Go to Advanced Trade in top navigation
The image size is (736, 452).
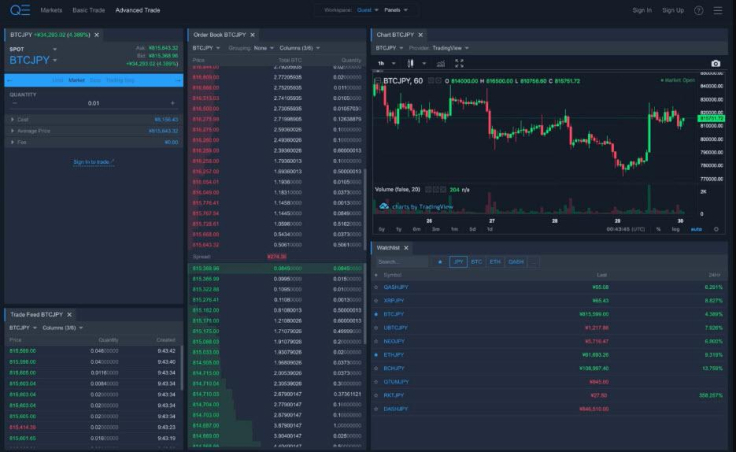138,10
